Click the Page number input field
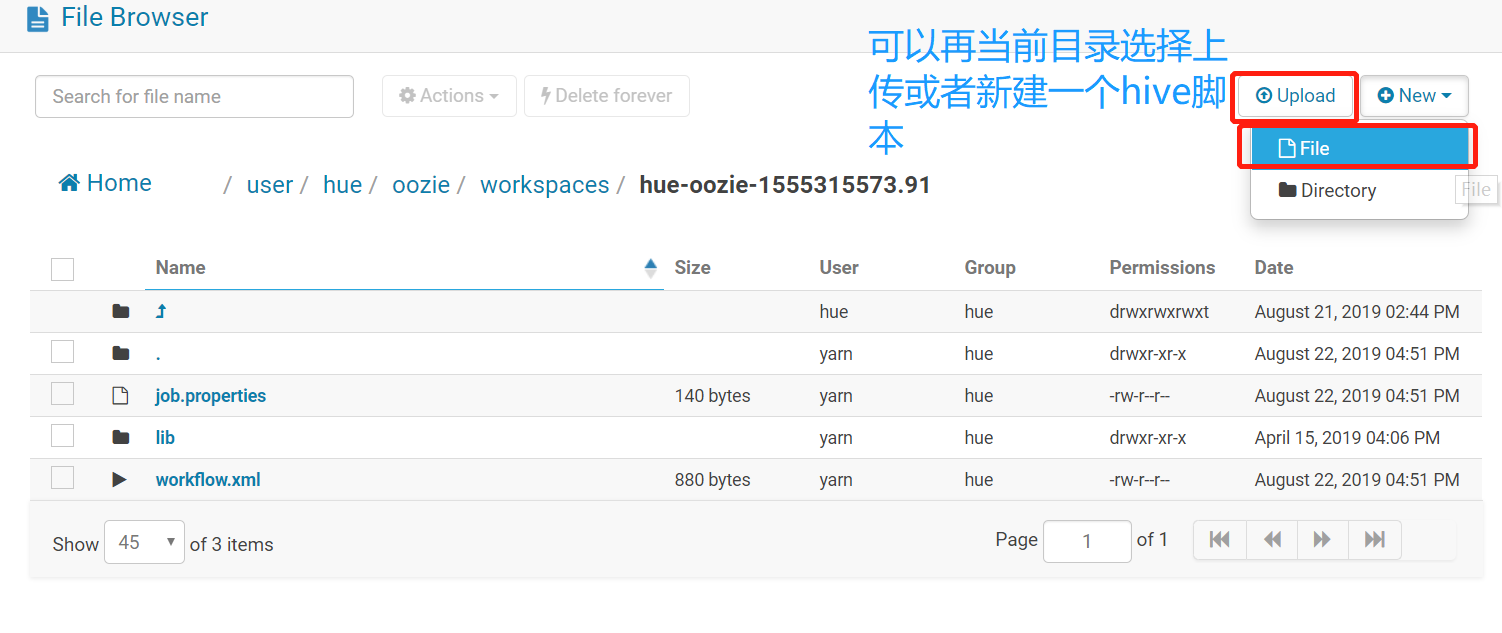Viewport: 1502px width, 633px height. (x=1087, y=541)
